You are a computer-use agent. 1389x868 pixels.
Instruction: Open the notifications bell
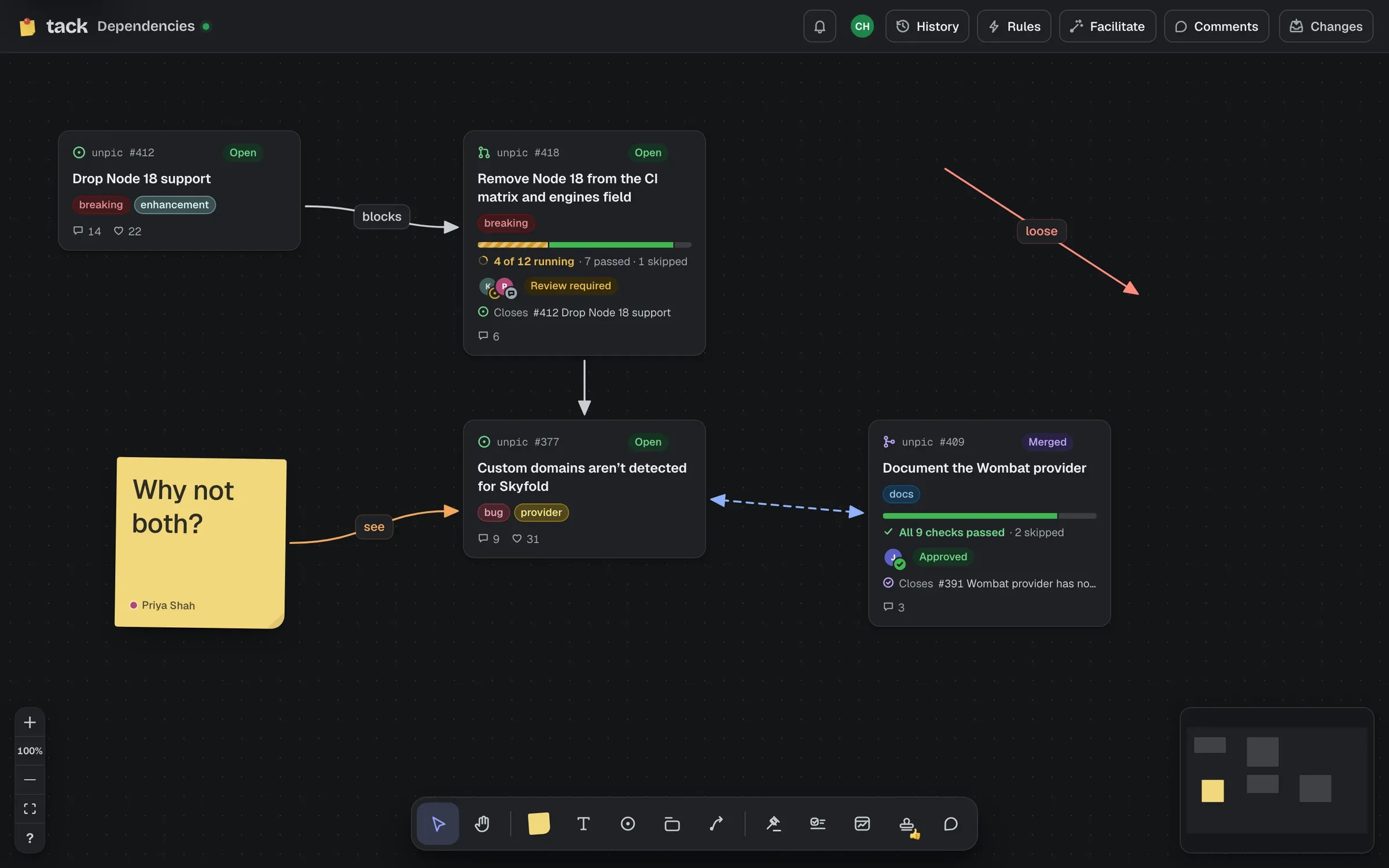coord(820,26)
